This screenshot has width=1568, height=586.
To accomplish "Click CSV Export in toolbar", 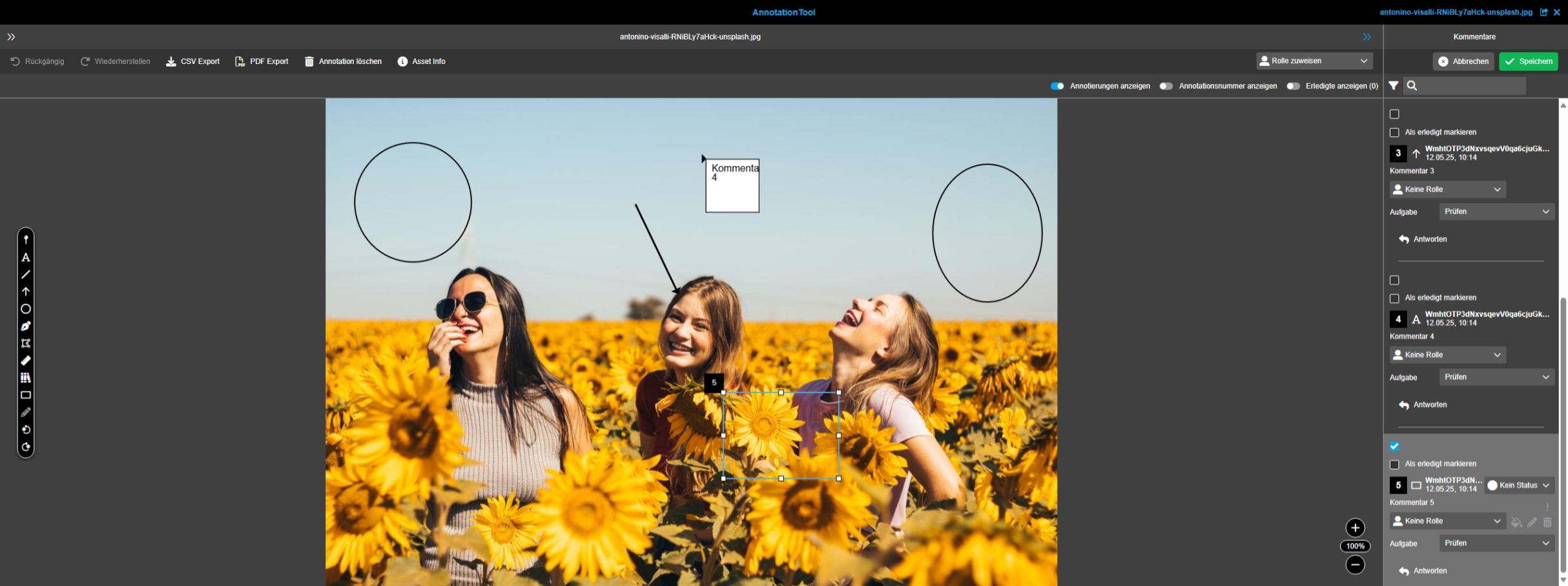I will 193,61.
